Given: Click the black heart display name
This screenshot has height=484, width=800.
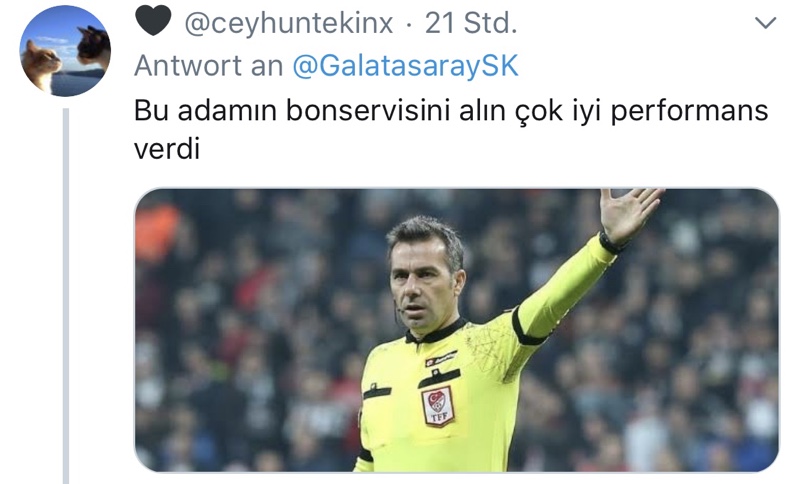Looking at the screenshot, I should coord(153,22).
